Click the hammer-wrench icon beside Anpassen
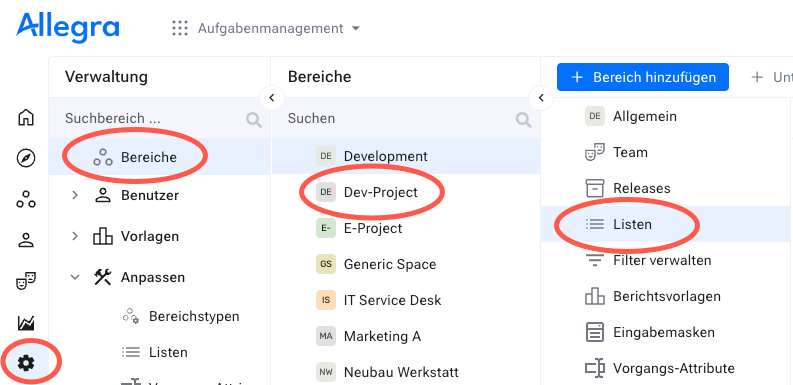This screenshot has width=793, height=385. [x=103, y=277]
